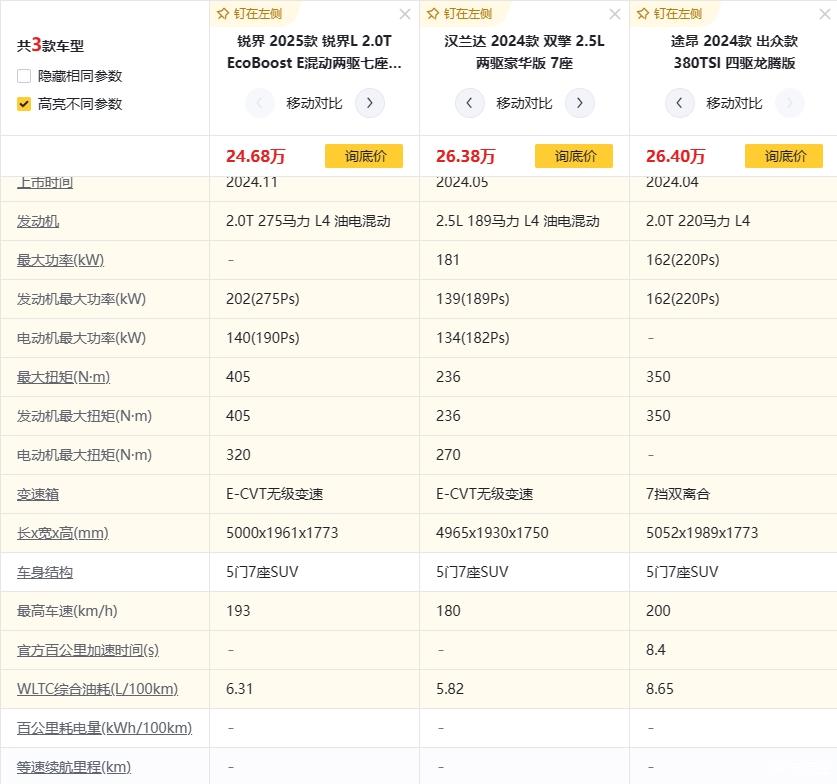Open the 车身结构 parameter link
The height and width of the screenshot is (784, 837).
click(x=45, y=572)
